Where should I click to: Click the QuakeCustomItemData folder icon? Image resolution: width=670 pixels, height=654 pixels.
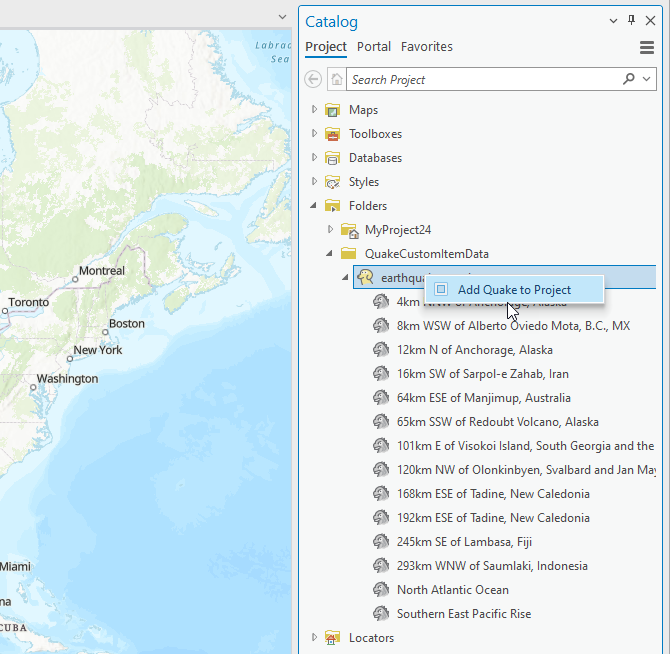click(349, 253)
